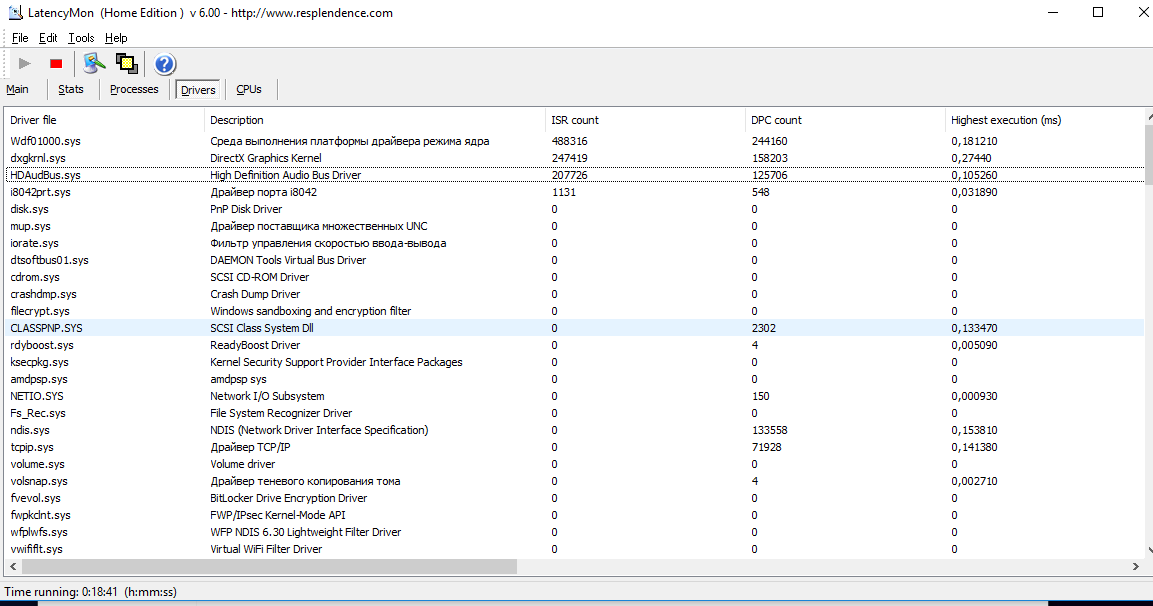Go to the Stats tab
Screen dimensions: 1153x606
(x=71, y=90)
